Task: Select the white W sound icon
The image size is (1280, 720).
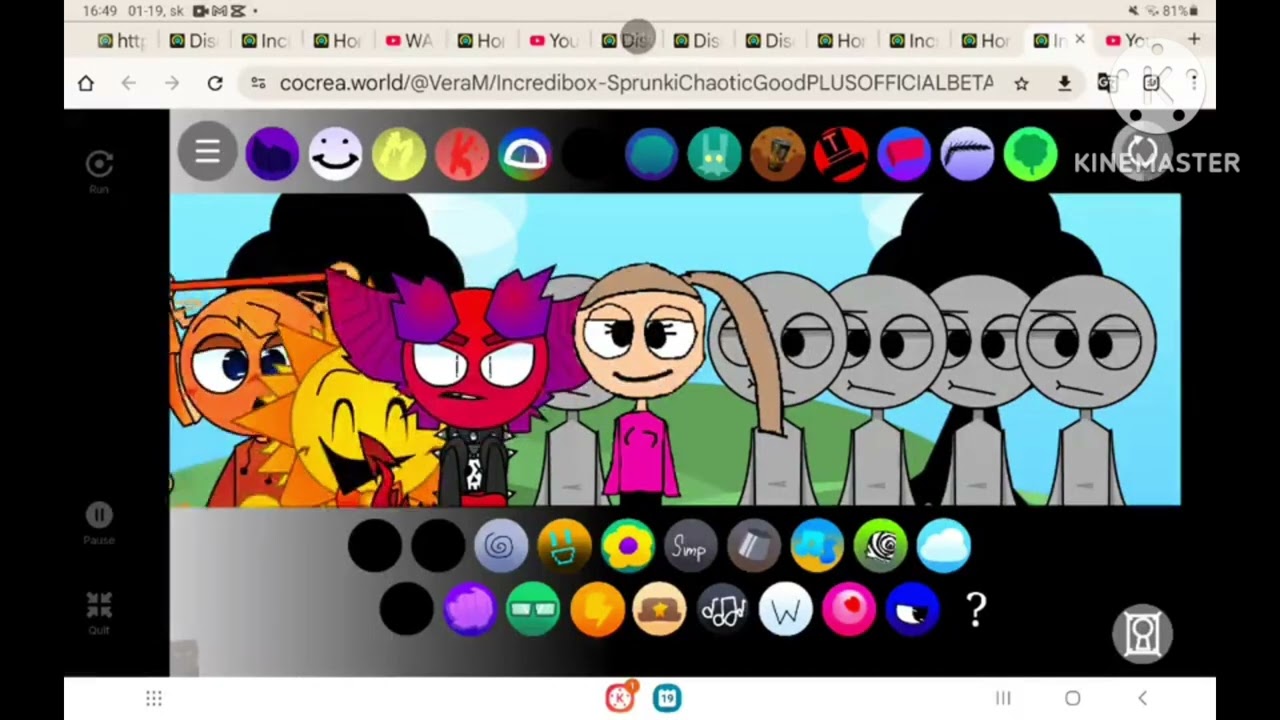Action: [786, 609]
